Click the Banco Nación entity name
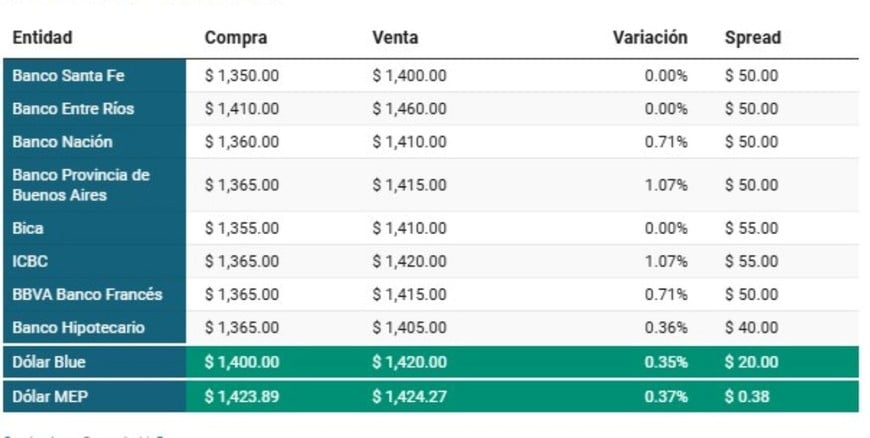This screenshot has height=438, width=870. (62, 142)
